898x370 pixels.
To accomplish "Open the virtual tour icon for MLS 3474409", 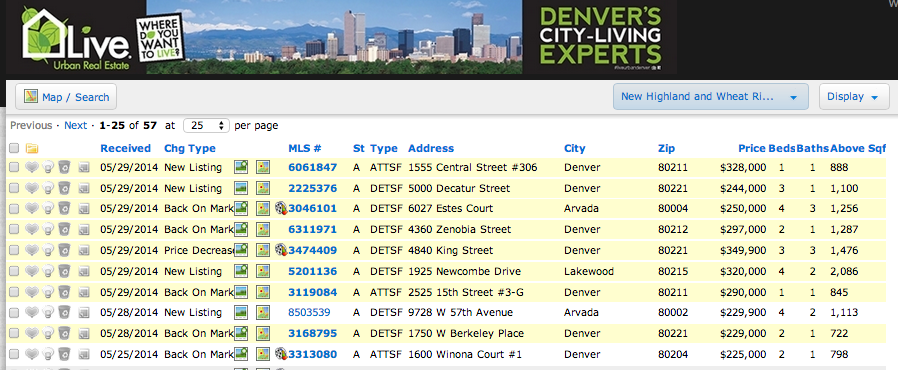I will [x=281, y=250].
